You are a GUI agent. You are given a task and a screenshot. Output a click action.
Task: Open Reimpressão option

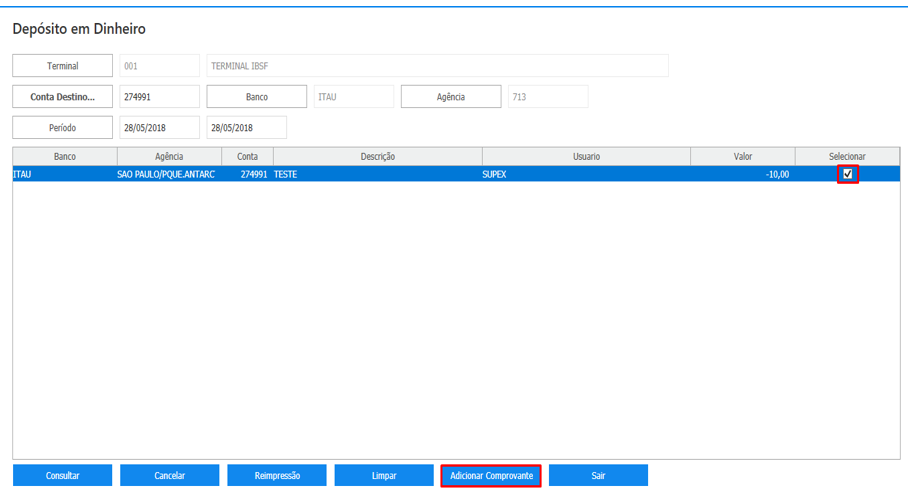click(277, 475)
